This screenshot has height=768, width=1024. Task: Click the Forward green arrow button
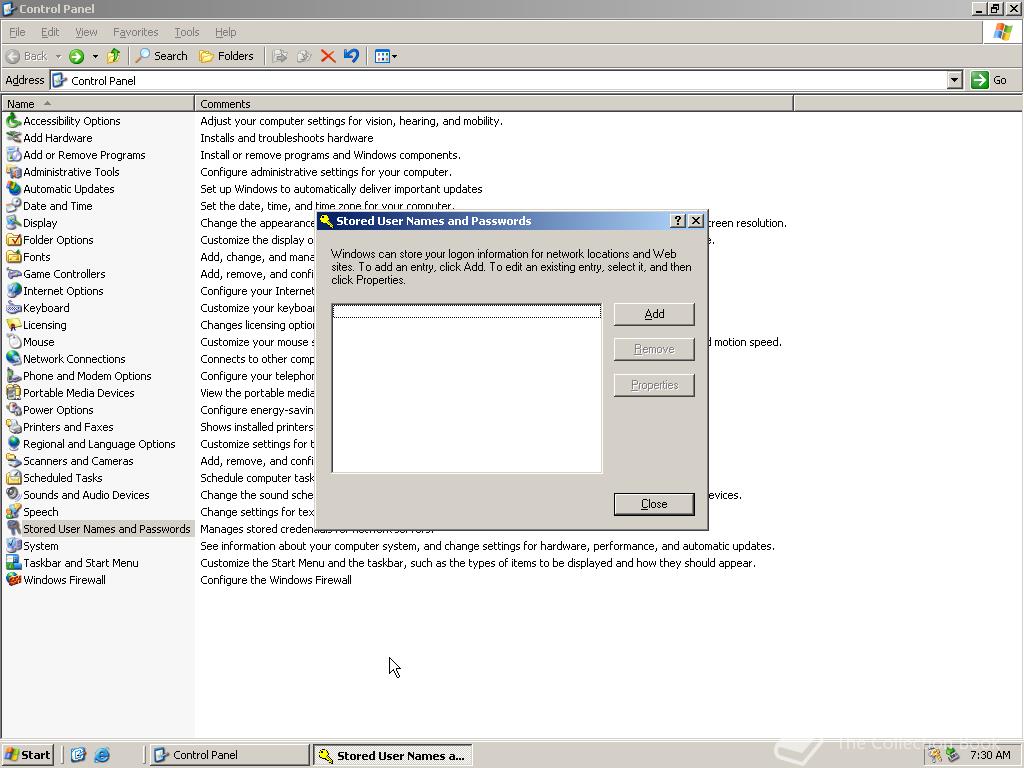76,56
